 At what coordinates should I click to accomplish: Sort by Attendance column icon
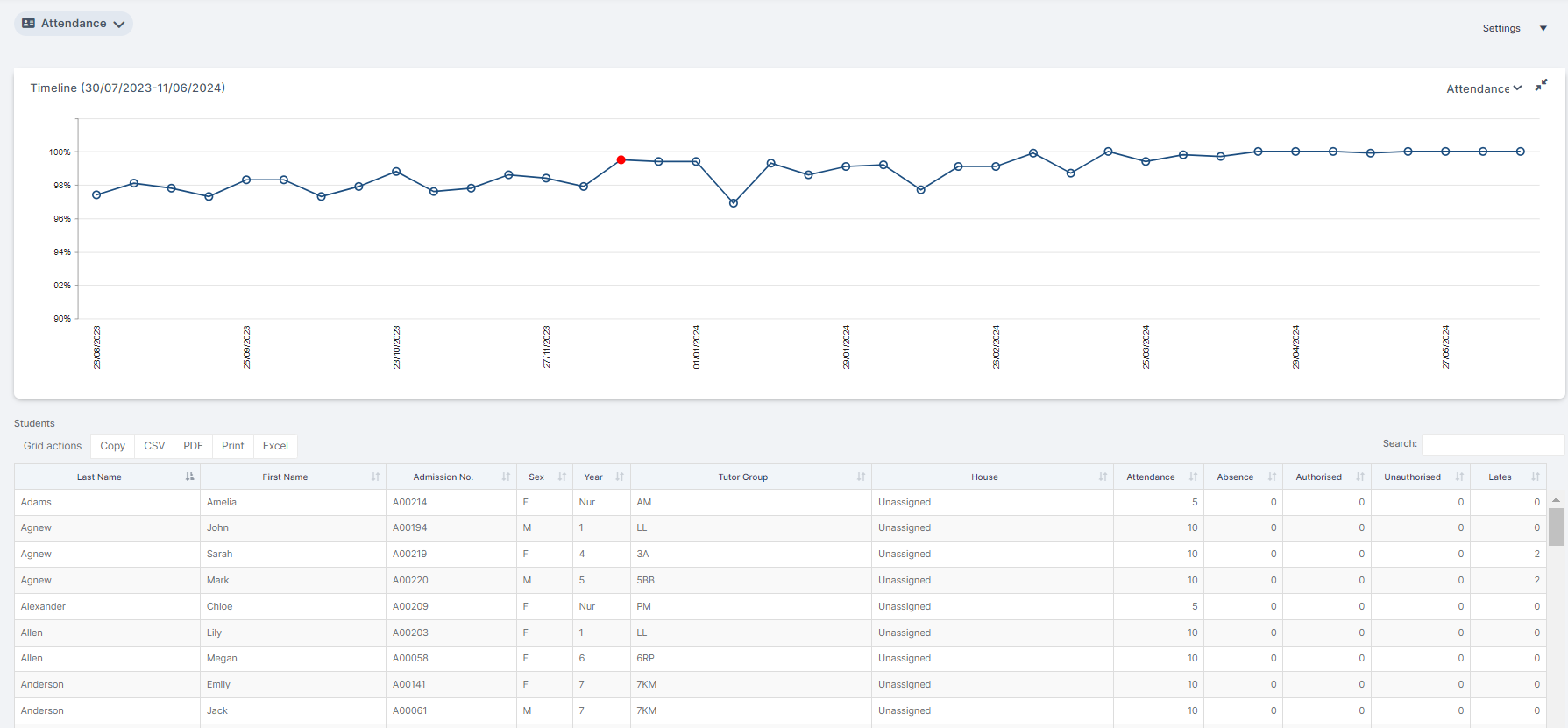click(1193, 477)
